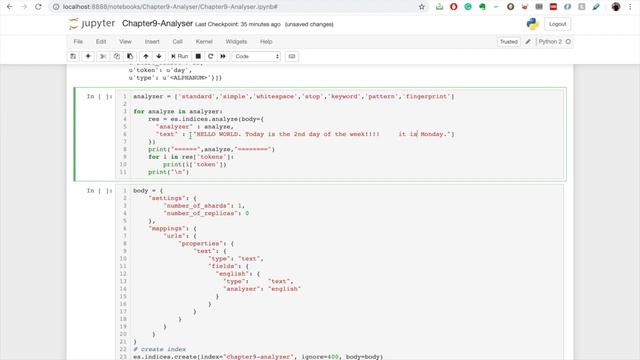The width and height of the screenshot is (640, 360).
Task: Click the analyzer list code line
Action: pyautogui.click(x=293, y=96)
